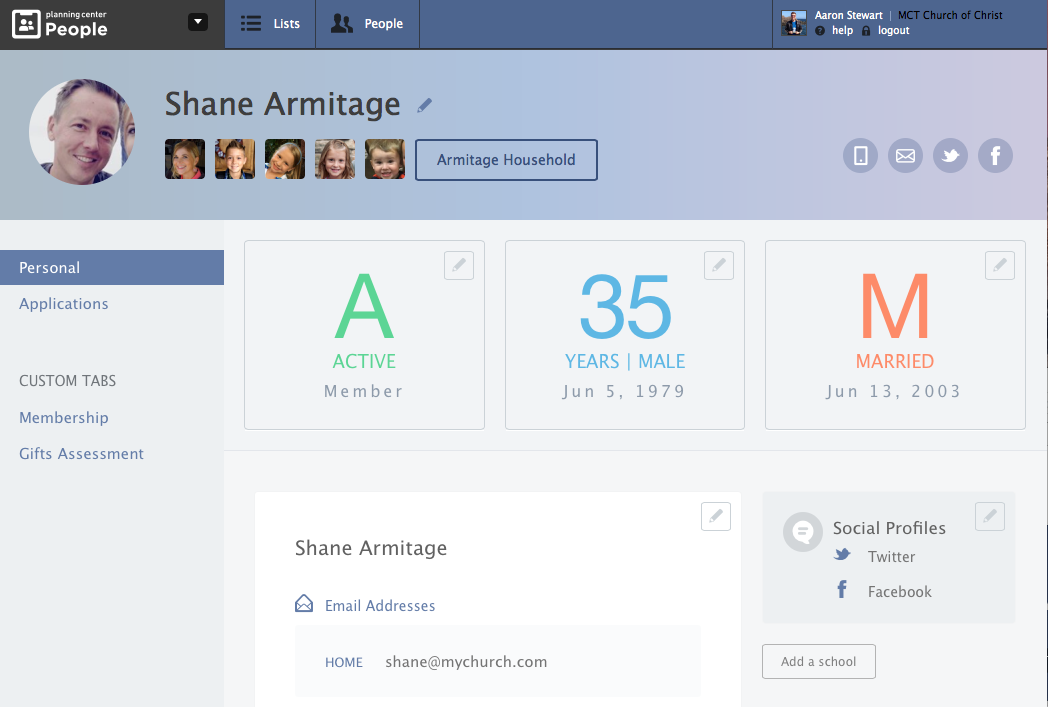Edit the Active Member status card
1048x707 pixels.
pos(459,265)
